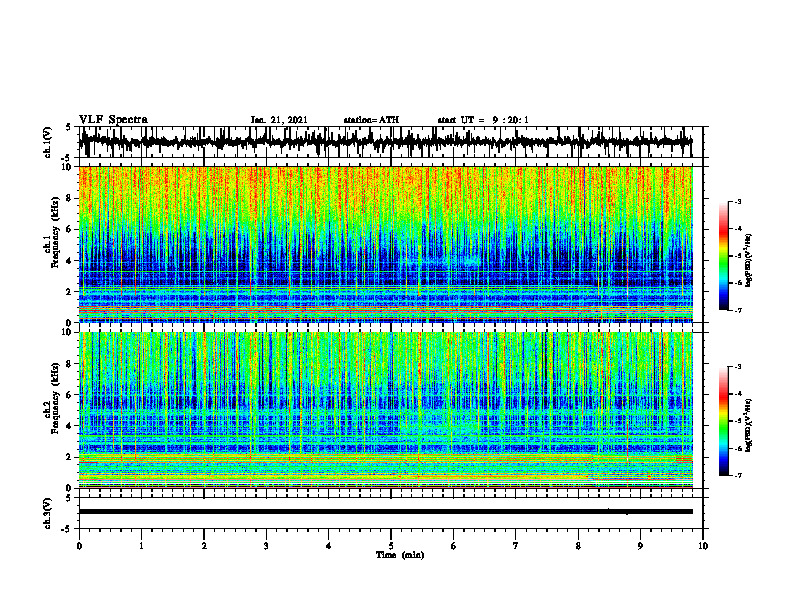
Task: Click time axis tick label "0"
Action: pos(79,546)
